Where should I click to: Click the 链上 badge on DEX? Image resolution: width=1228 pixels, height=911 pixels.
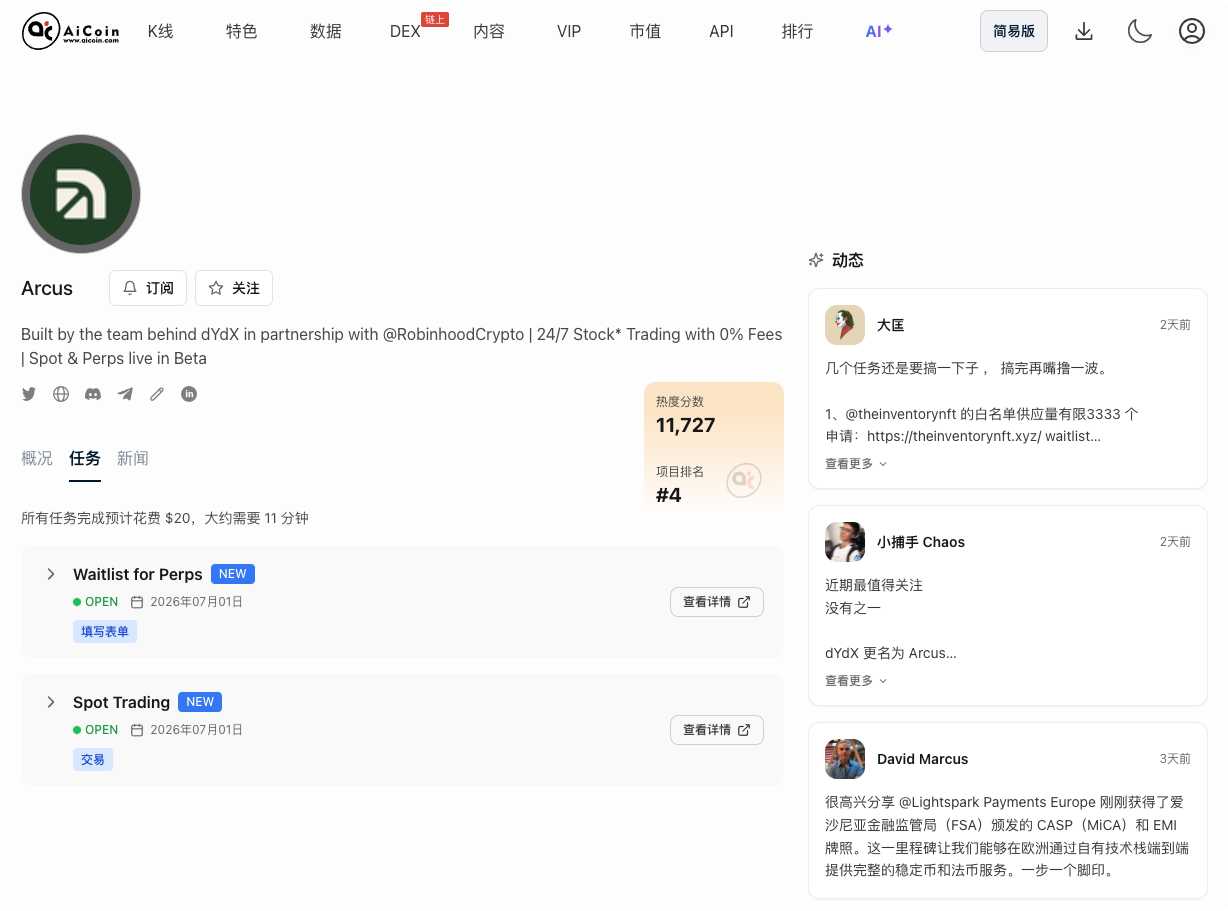pos(435,19)
